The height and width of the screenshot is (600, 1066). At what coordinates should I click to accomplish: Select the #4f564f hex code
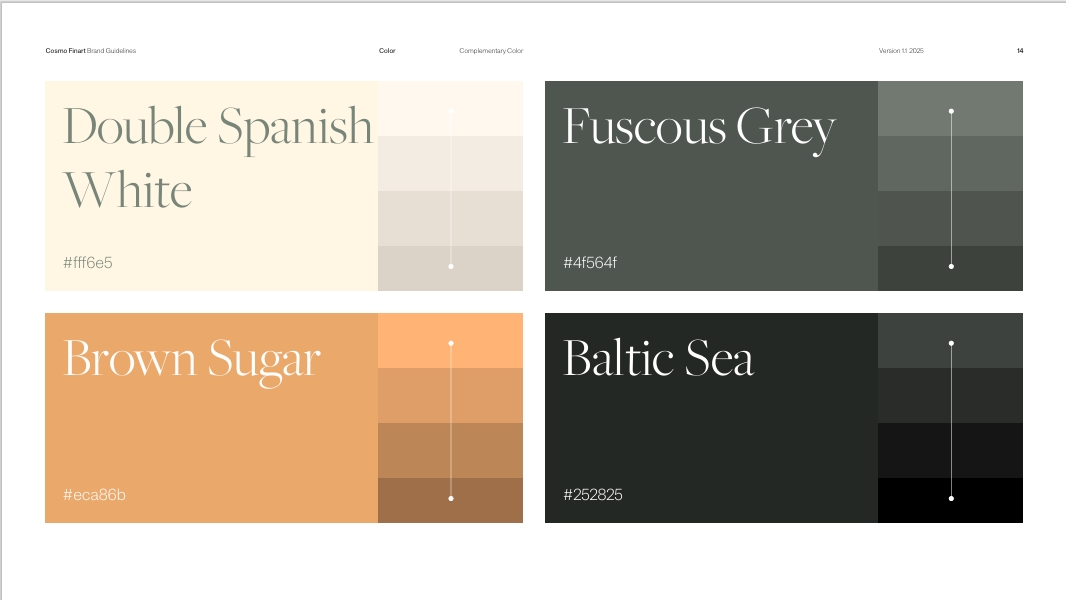click(590, 263)
